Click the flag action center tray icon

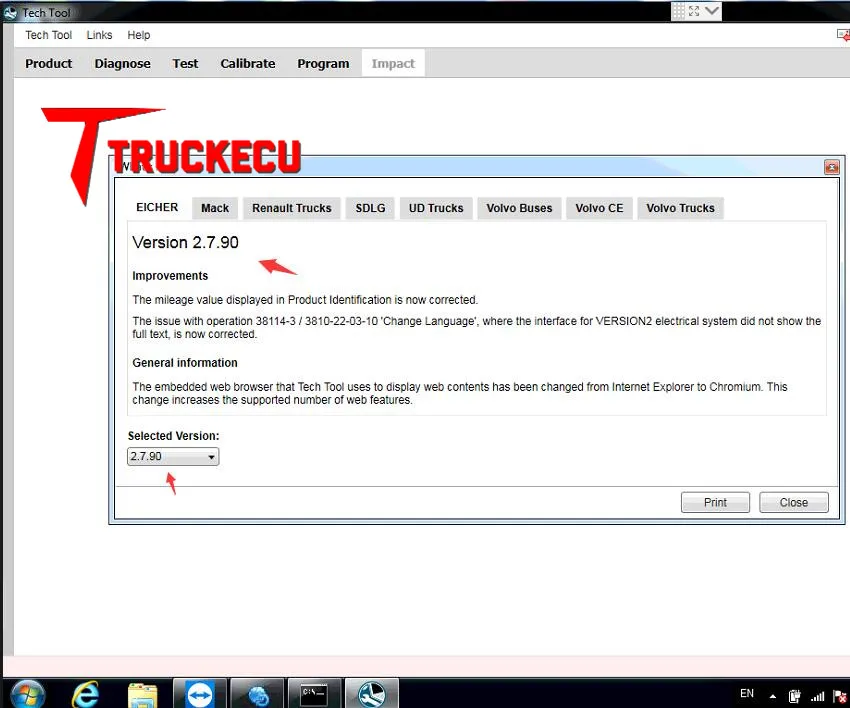point(839,696)
